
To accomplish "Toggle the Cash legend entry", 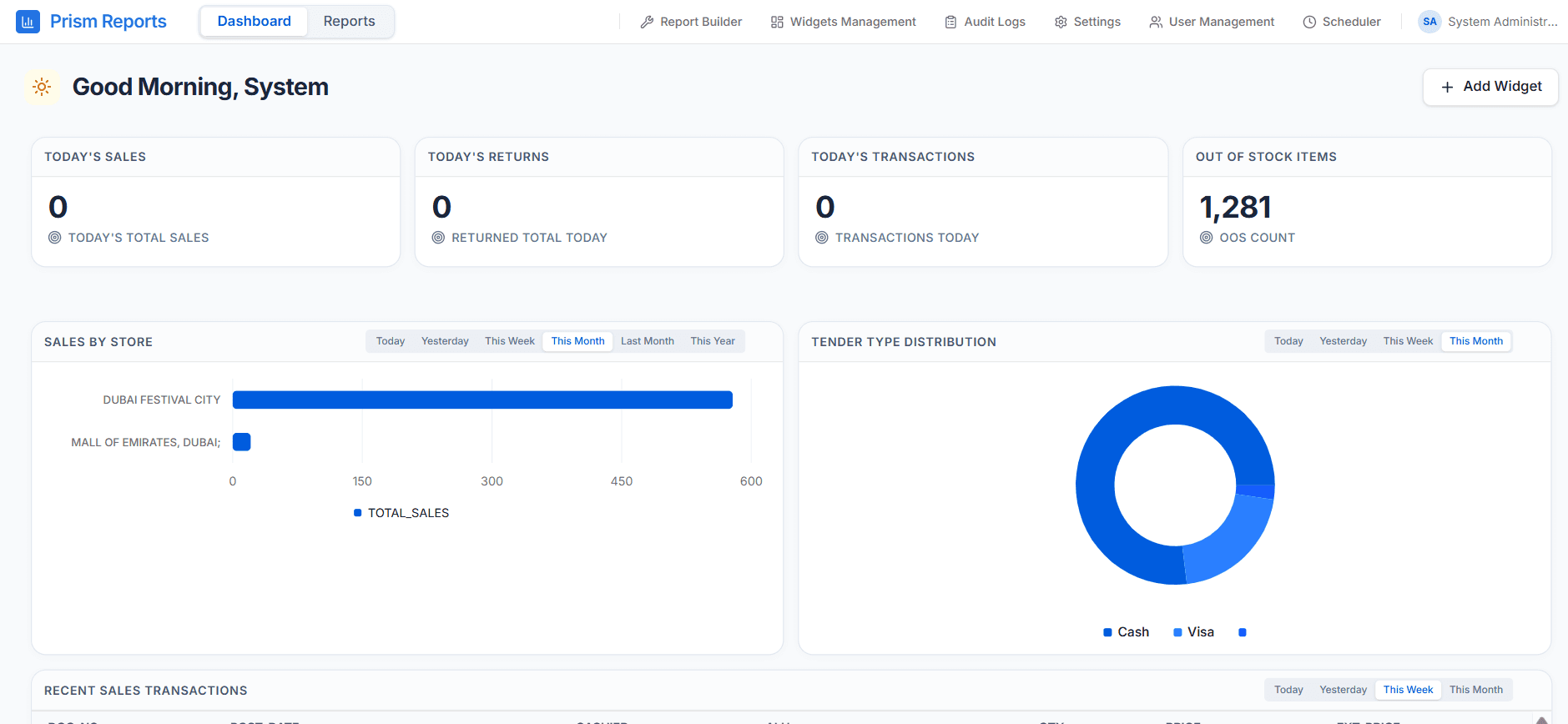I will click(x=1126, y=632).
